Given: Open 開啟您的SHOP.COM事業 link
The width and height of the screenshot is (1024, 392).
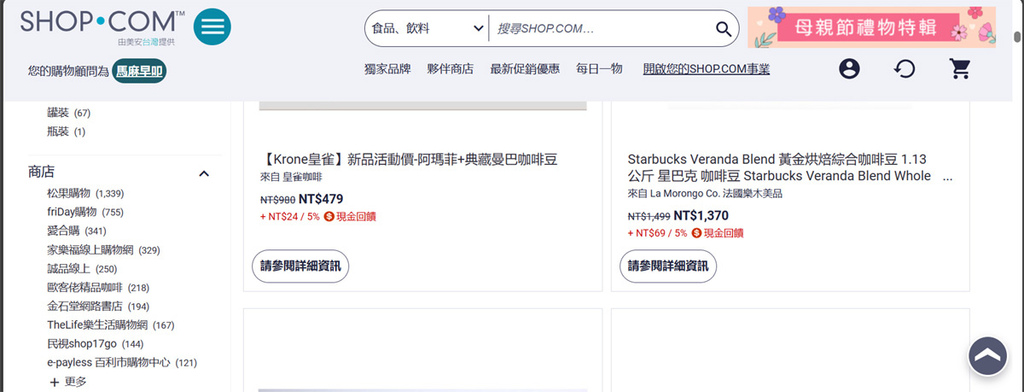Looking at the screenshot, I should click(707, 69).
